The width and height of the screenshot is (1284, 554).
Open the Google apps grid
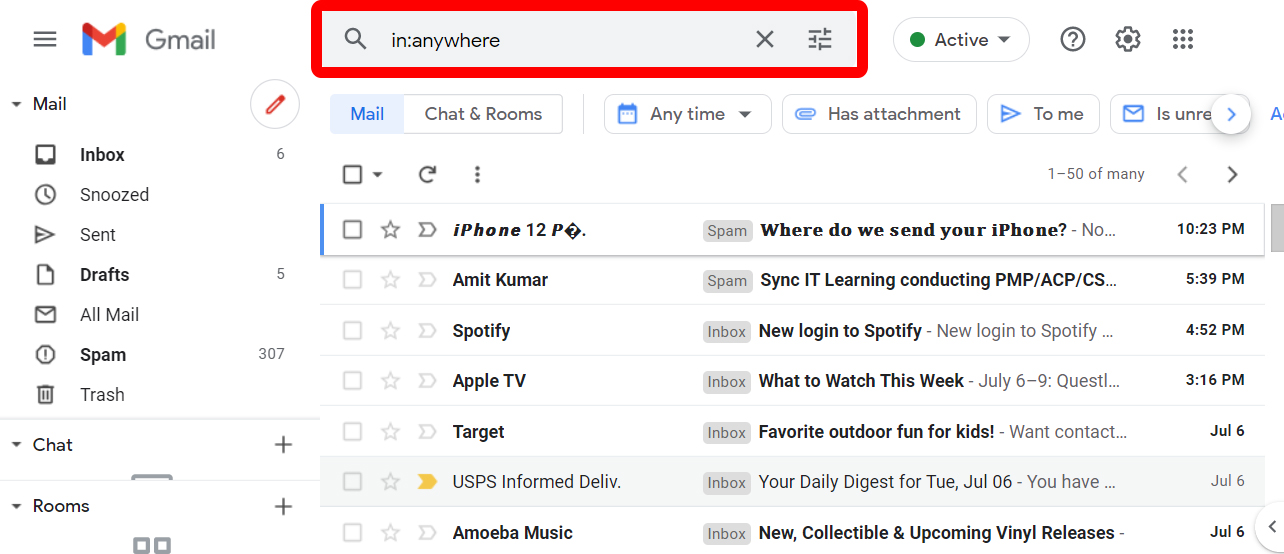1183,39
